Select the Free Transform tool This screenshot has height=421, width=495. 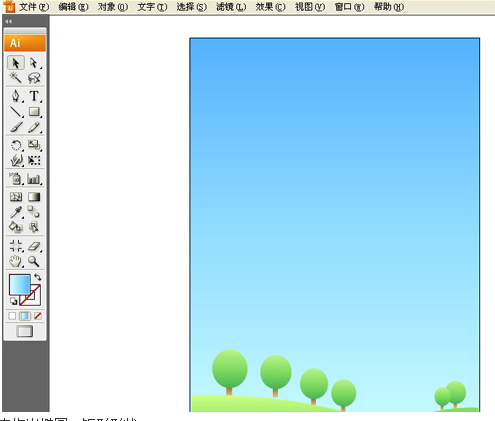click(x=34, y=160)
